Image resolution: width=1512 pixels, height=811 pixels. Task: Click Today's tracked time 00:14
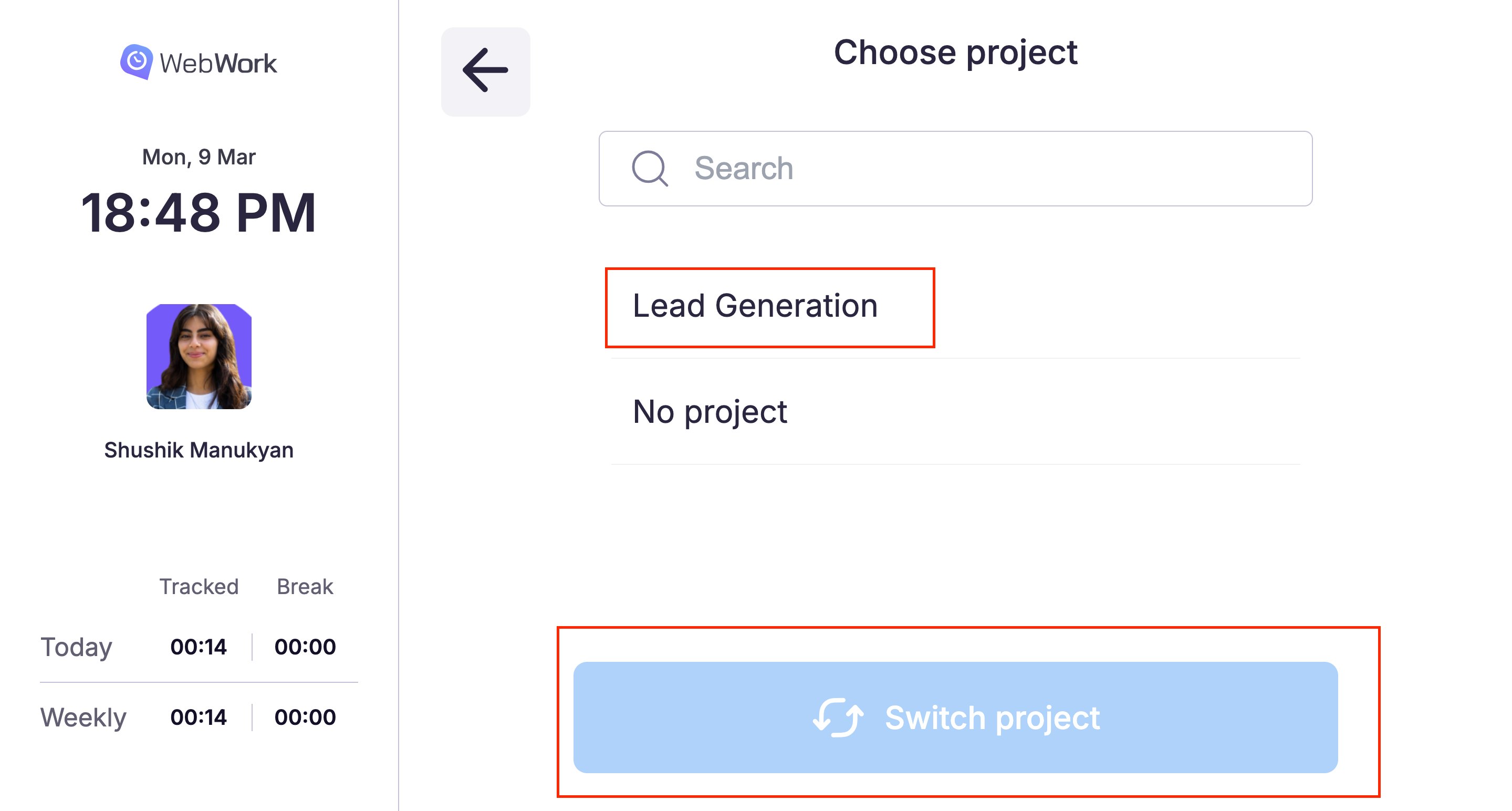(x=199, y=647)
